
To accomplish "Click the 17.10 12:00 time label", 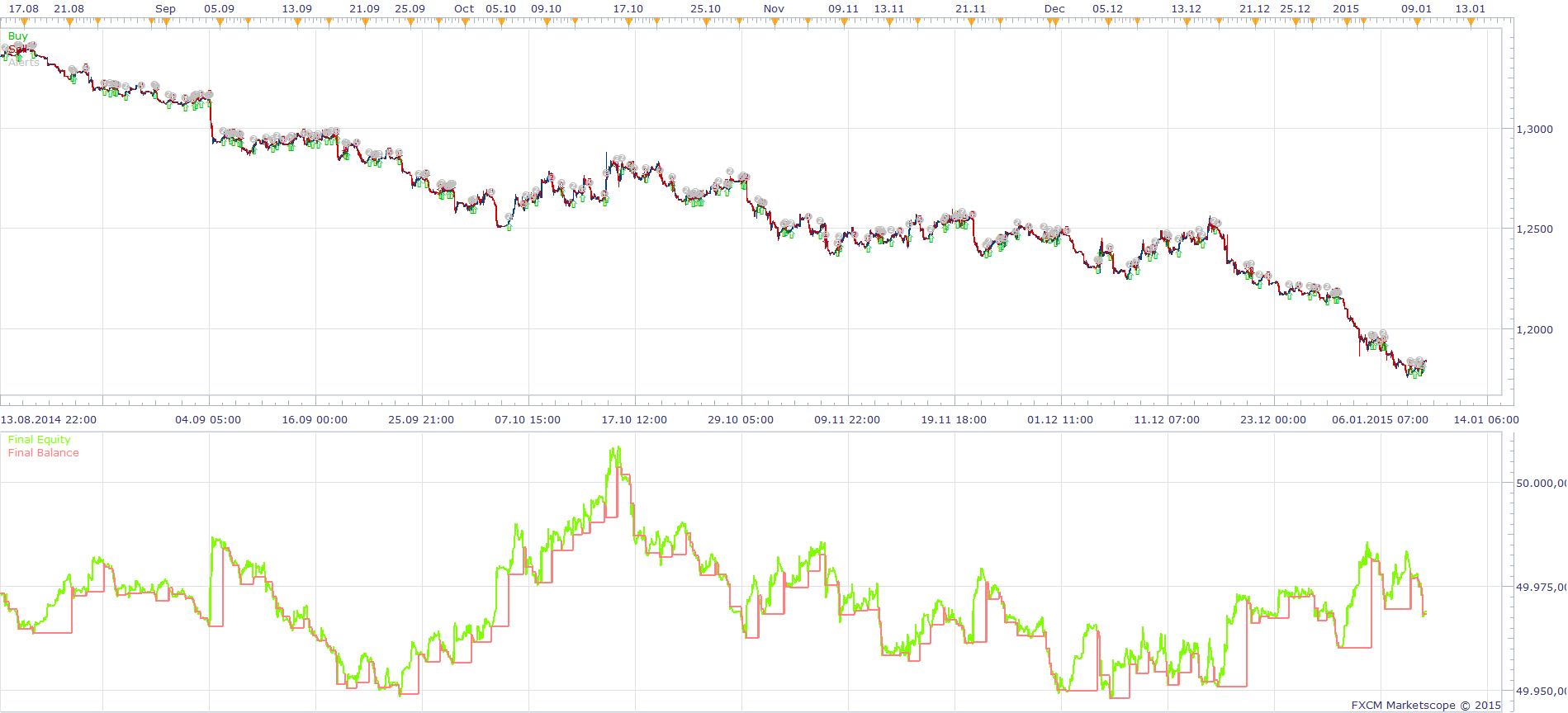I will click(x=634, y=420).
